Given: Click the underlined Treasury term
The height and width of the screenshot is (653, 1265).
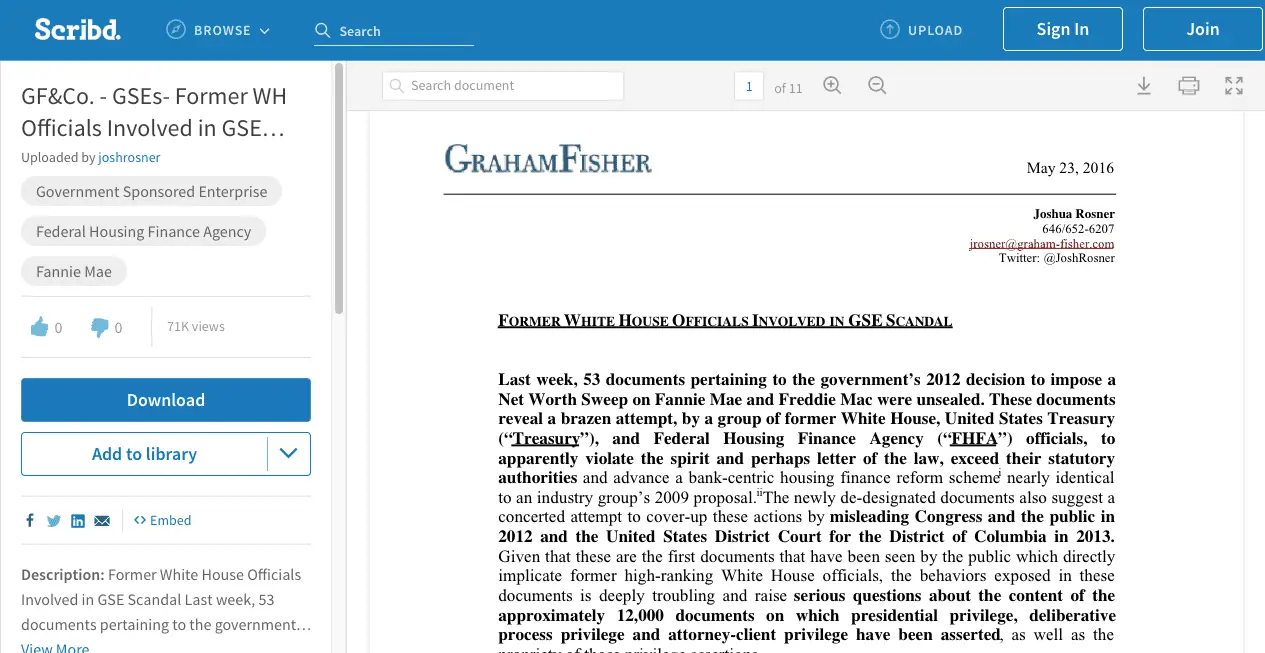Looking at the screenshot, I should tap(546, 439).
